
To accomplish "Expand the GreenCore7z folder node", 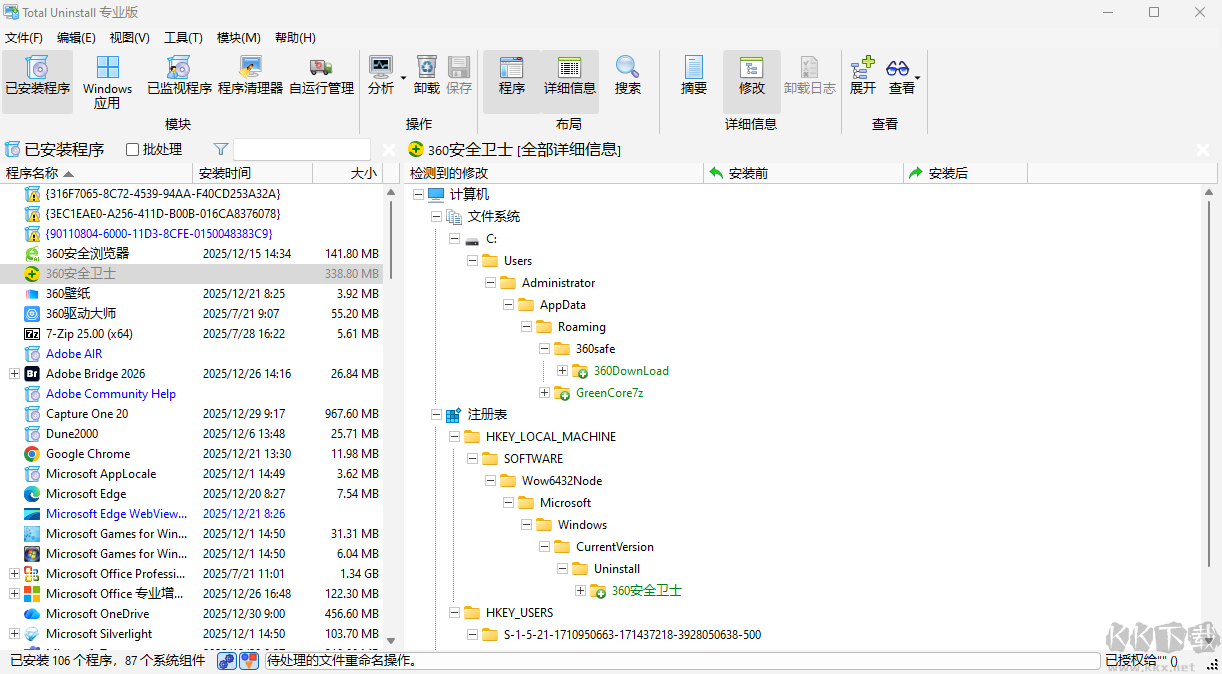I will pos(544,393).
